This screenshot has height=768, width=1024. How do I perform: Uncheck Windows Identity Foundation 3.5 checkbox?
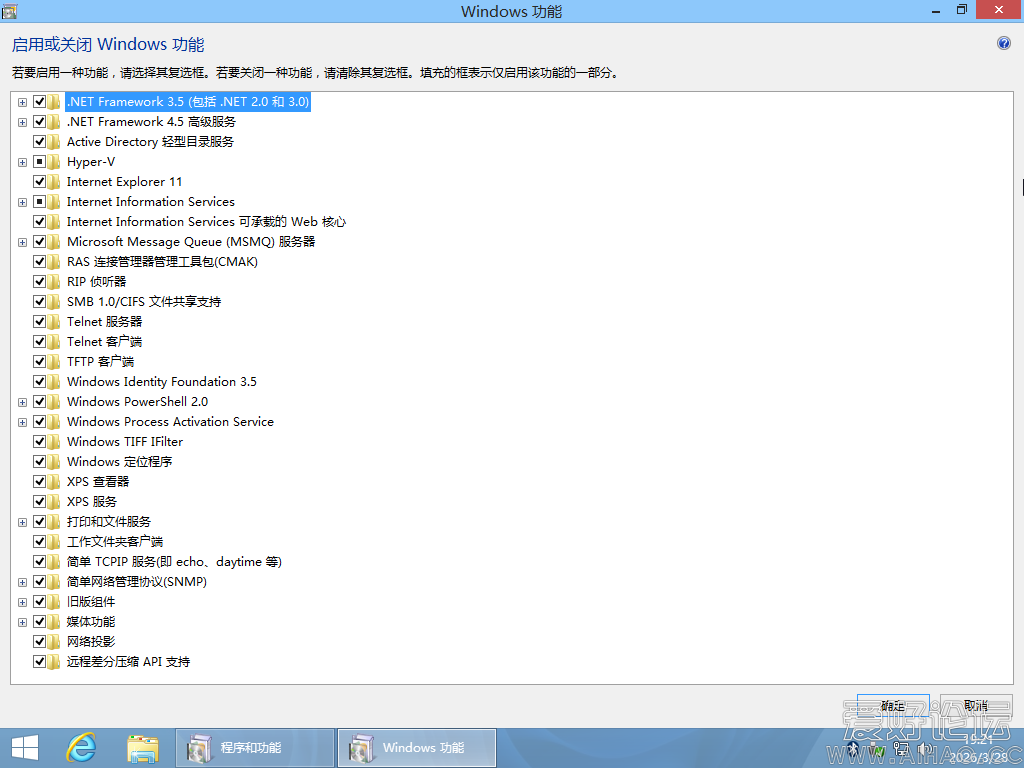39,381
